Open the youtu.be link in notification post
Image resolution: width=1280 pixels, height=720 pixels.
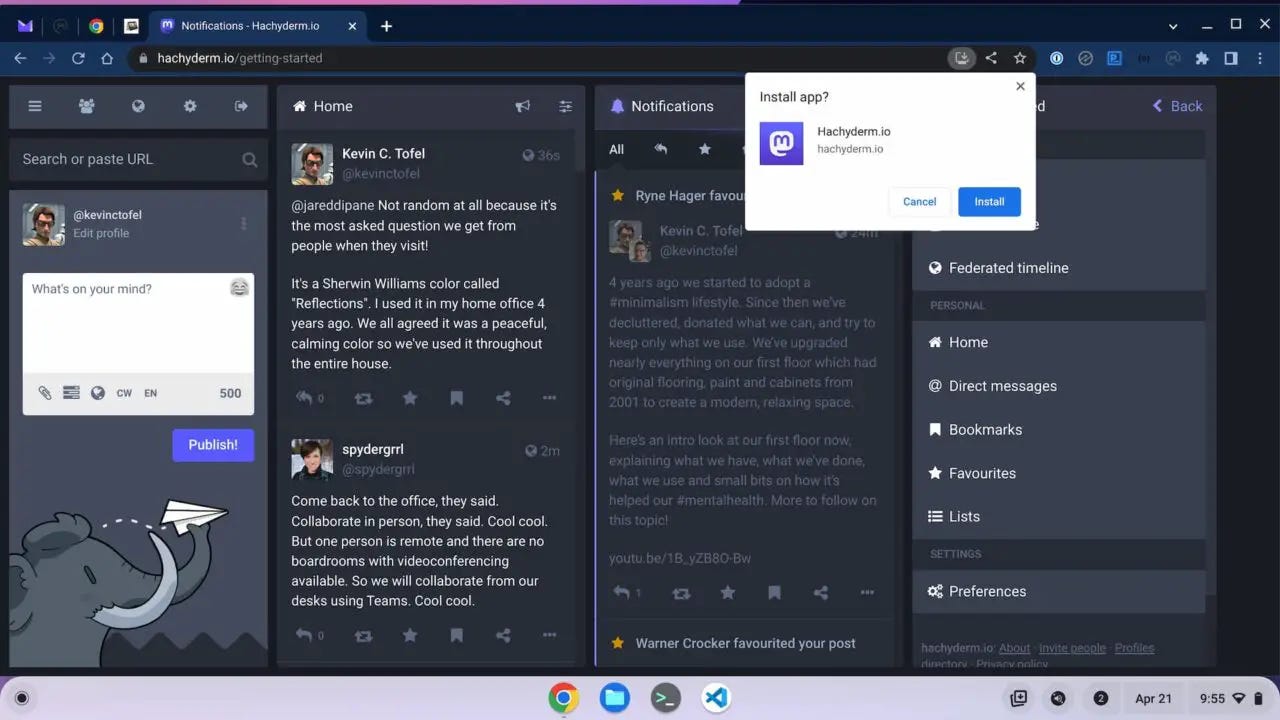680,558
